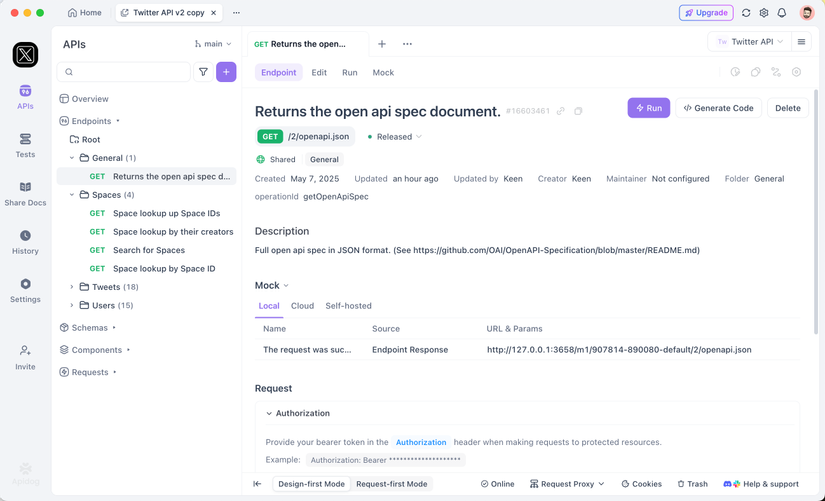Open the Tests sidebar section
Image resolution: width=825 pixels, height=501 pixels.
[x=25, y=146]
